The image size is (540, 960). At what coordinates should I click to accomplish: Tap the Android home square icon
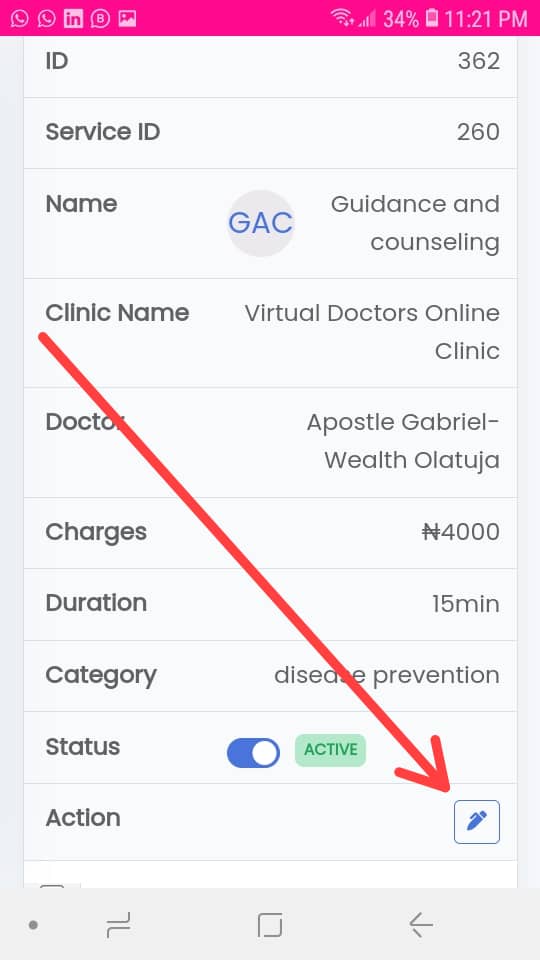pos(270,924)
